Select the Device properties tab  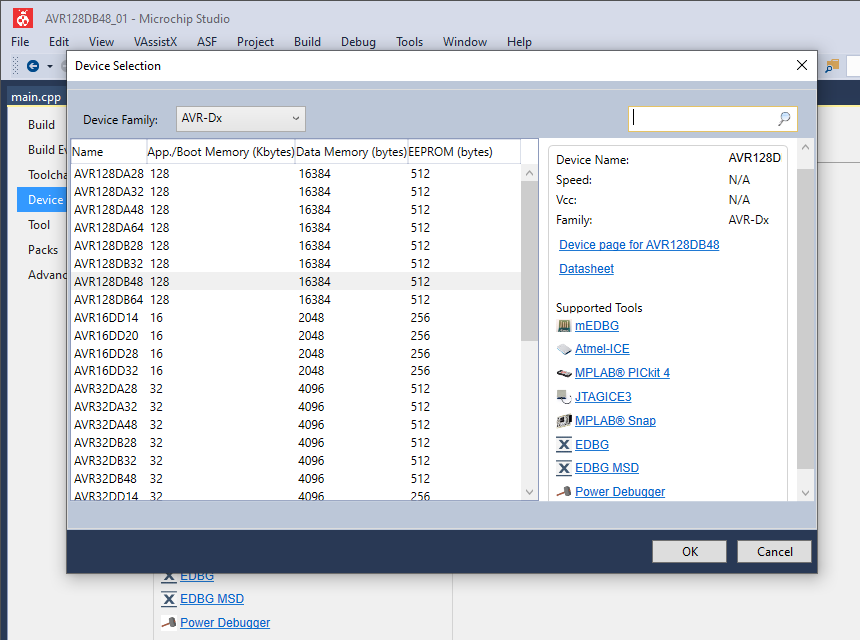click(x=42, y=200)
